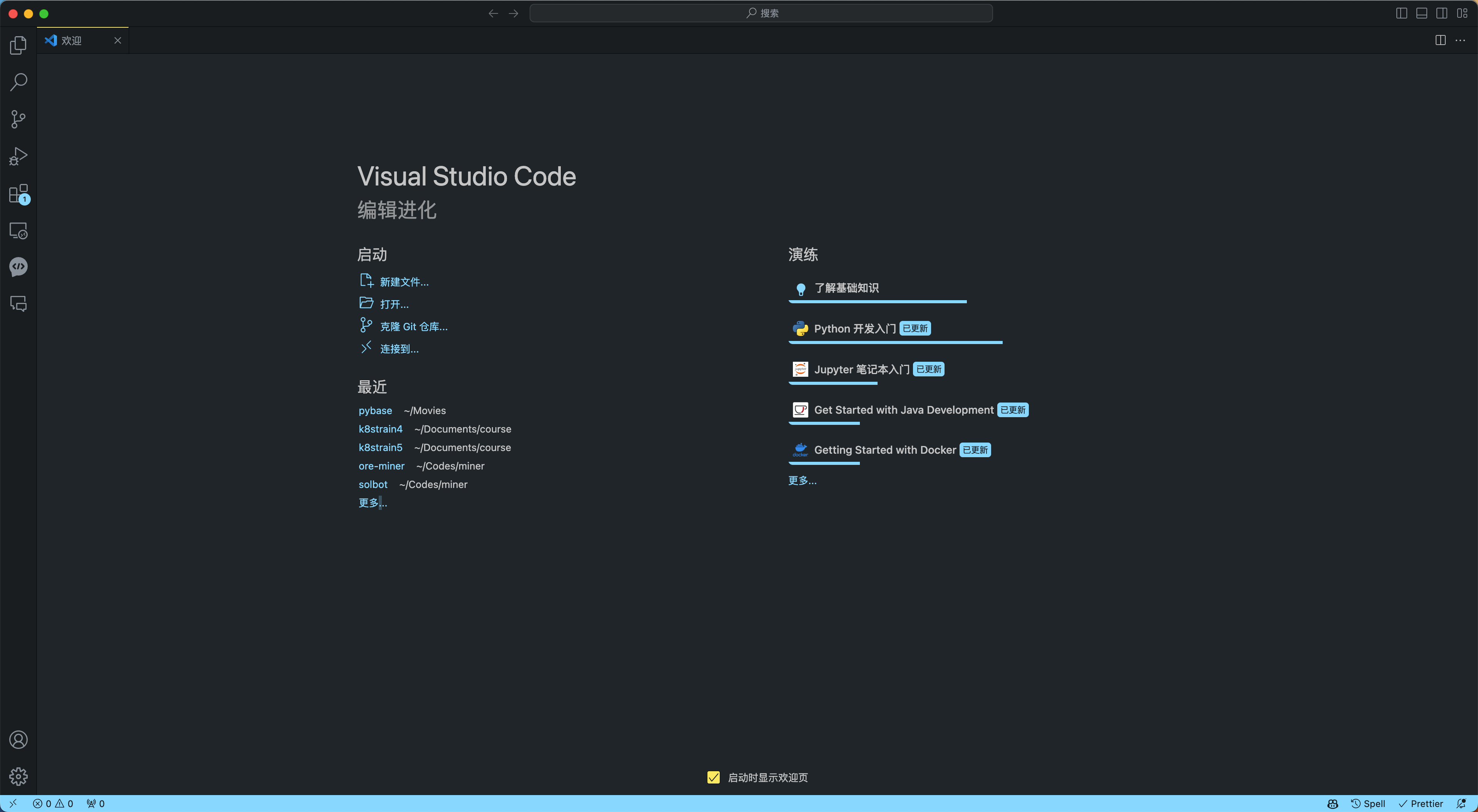Screen dimensions: 1478x812
Task: Open the Search view in activity bar
Action: click(18, 82)
